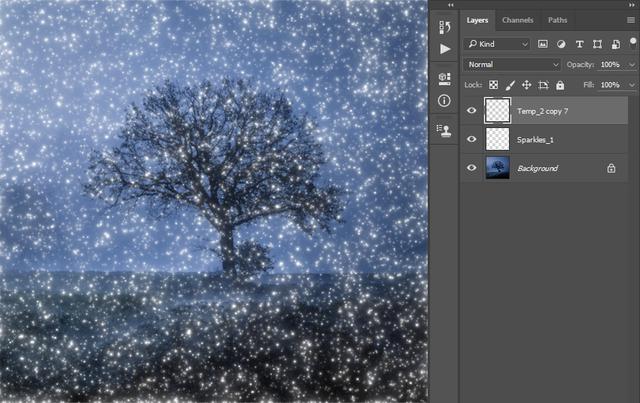Lock artboard nesting icon

pyautogui.click(x=543, y=85)
